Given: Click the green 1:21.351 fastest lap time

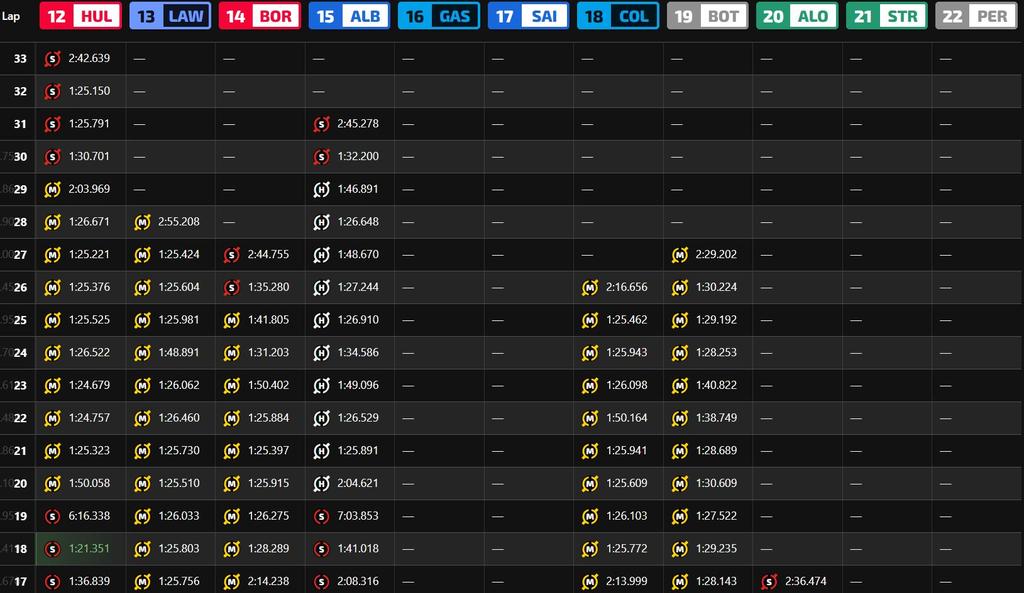Looking at the screenshot, I should pos(89,549).
